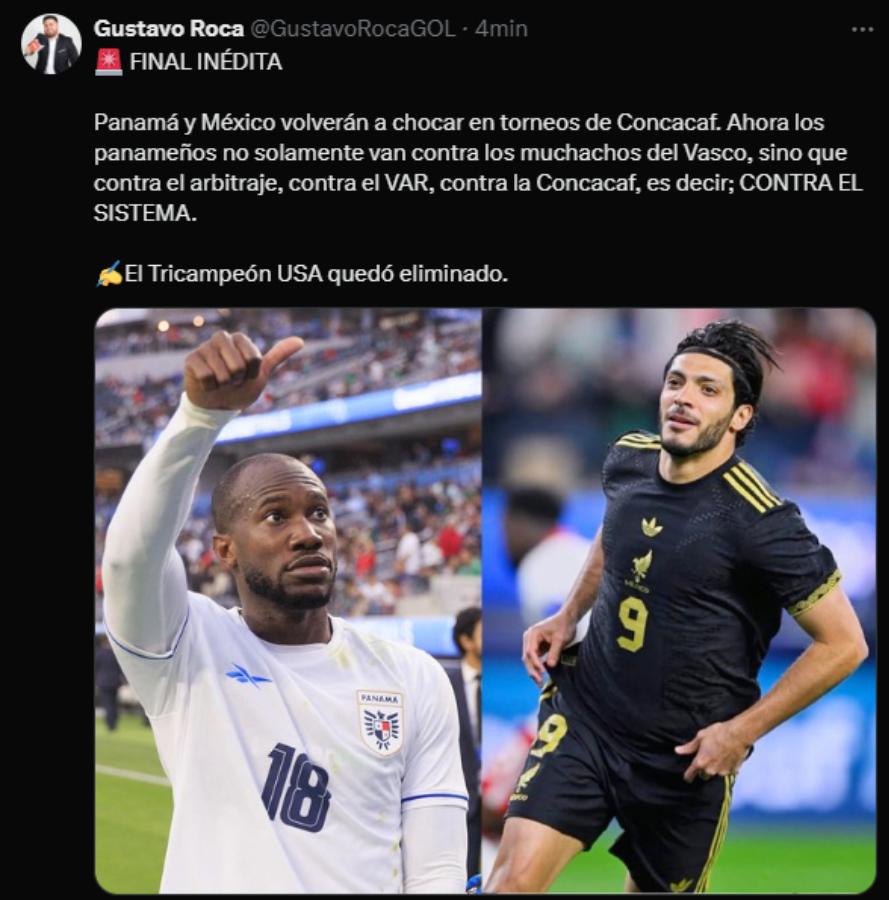
Task: Click the 'El Tricampeón USA quedó eliminado' line
Action: click(x=316, y=274)
